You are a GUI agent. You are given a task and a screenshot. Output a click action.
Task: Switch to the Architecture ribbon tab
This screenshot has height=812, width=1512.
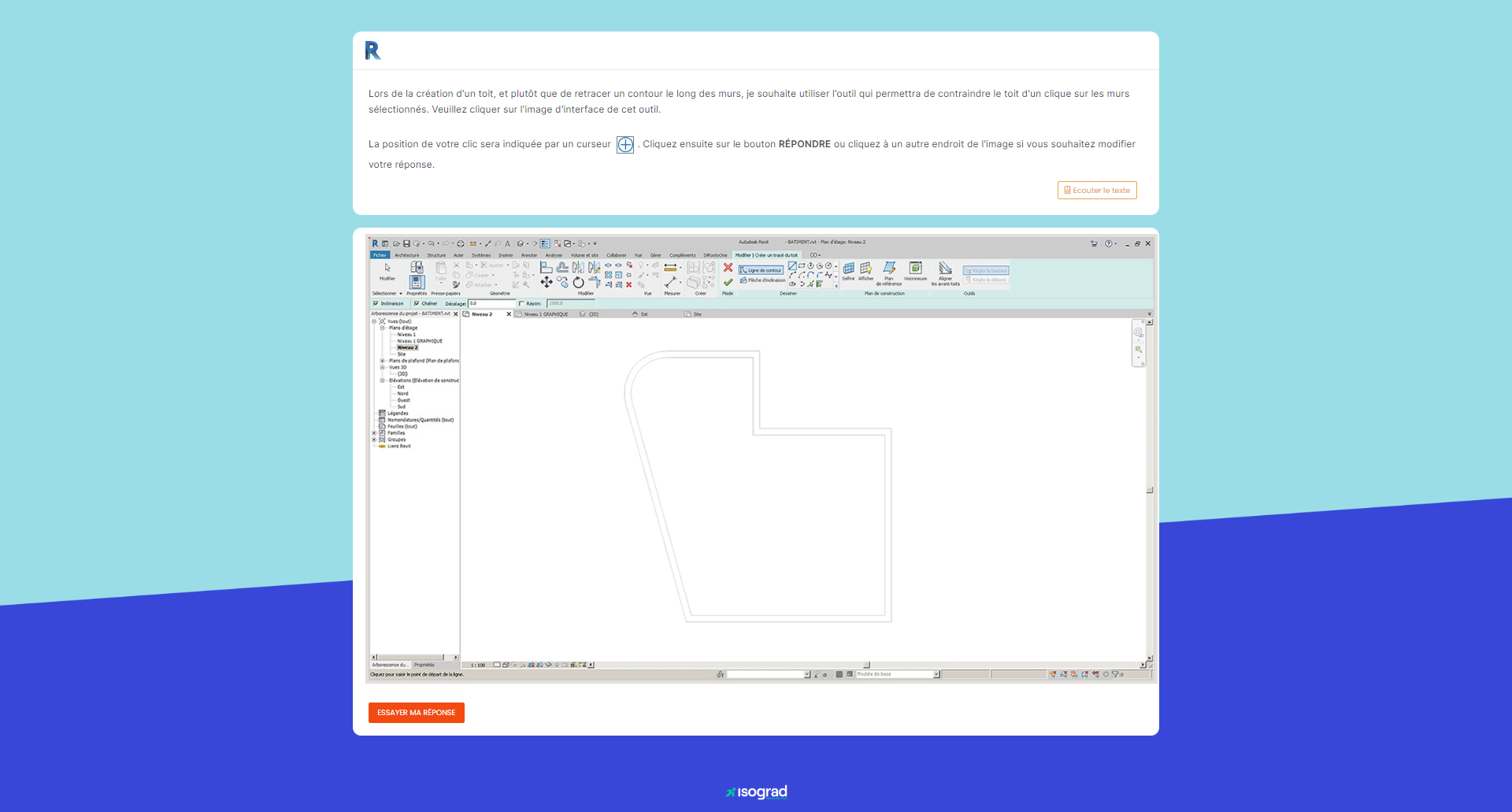coord(406,254)
